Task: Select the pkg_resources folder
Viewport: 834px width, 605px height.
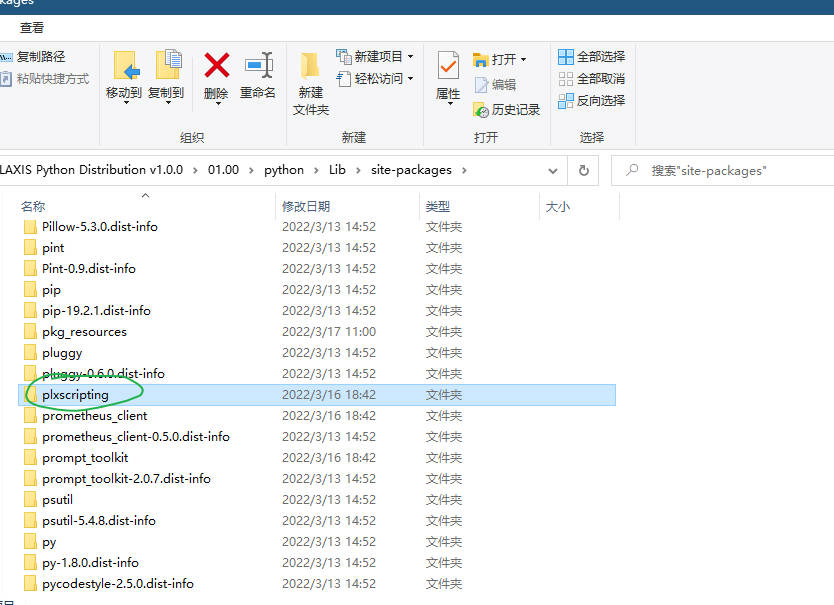Action: tap(85, 332)
